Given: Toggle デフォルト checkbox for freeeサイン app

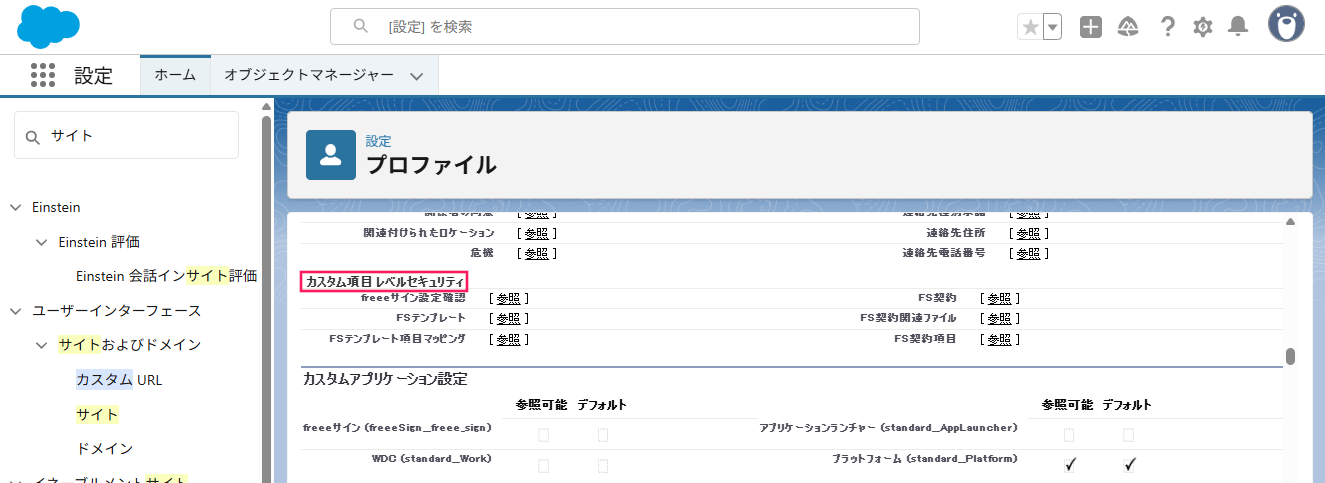Looking at the screenshot, I should coord(603,435).
